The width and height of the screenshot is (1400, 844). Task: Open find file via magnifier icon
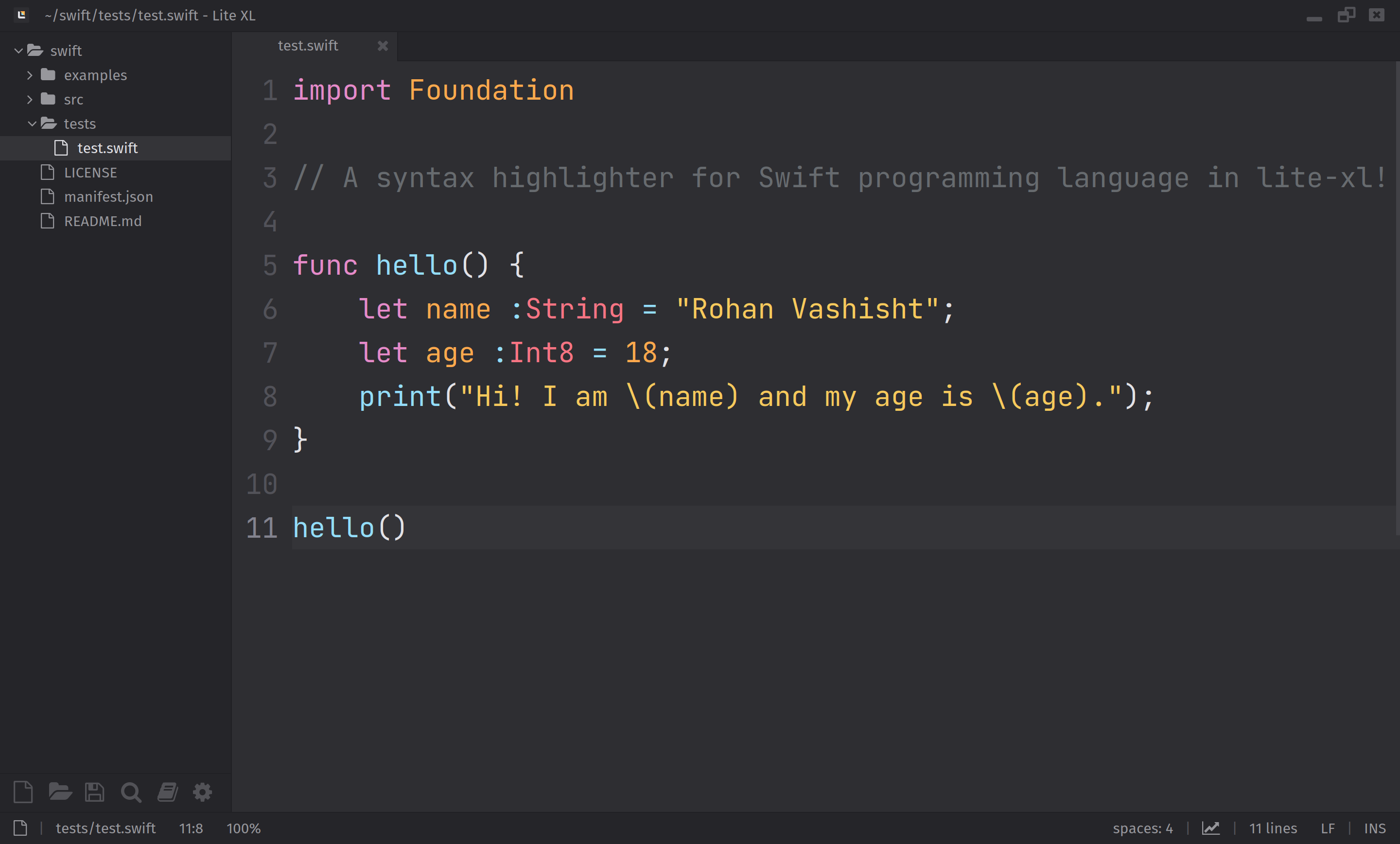[x=131, y=791]
